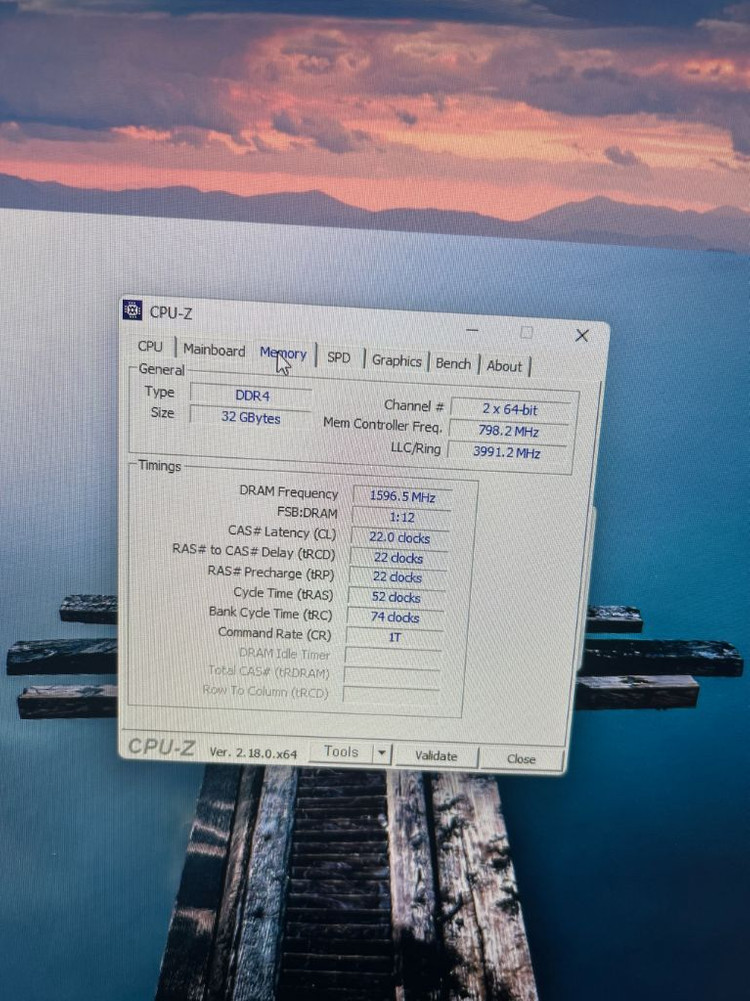
Task: Open the Mainboard tab
Action: 214,350
